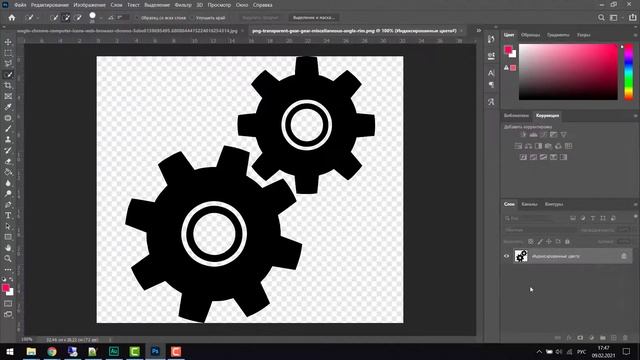640x360 pixels.
Task: Click the 'Выделить предмет' button
Action: click(x=260, y=18)
